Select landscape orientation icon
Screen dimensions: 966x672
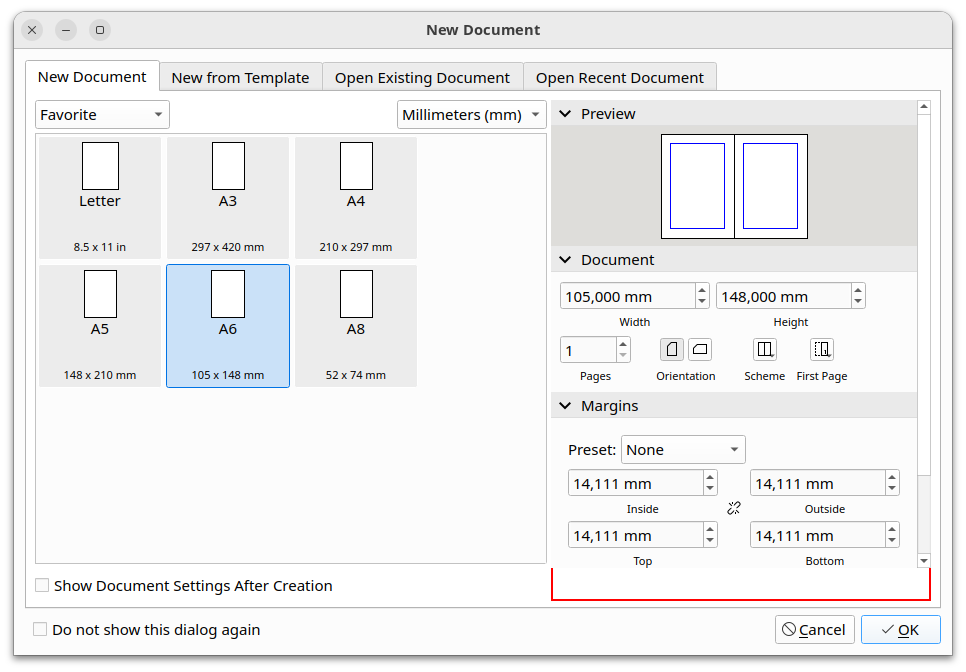700,350
